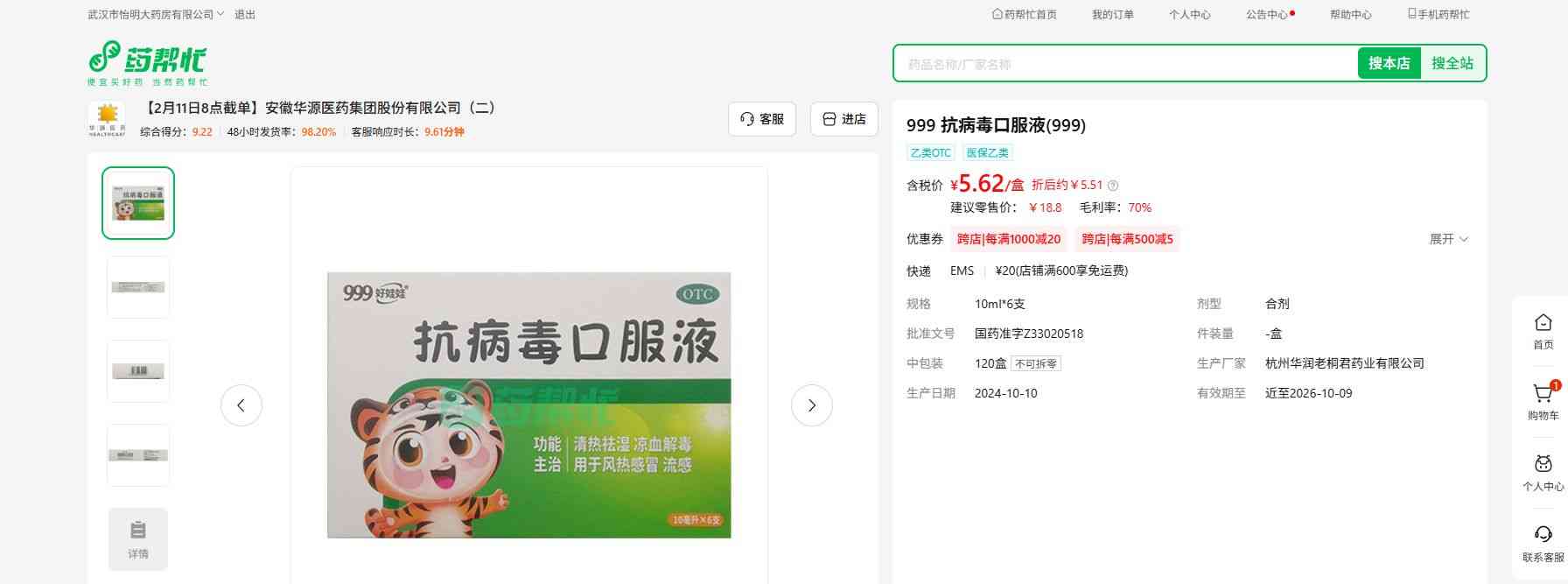The width and height of the screenshot is (1568, 584).
Task: Click the seller's store logo
Action: (107, 119)
